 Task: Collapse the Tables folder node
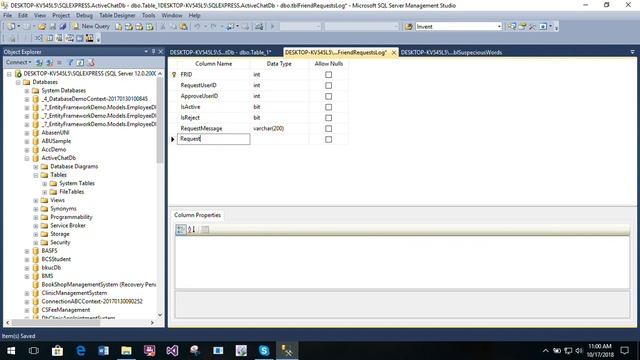36,175
